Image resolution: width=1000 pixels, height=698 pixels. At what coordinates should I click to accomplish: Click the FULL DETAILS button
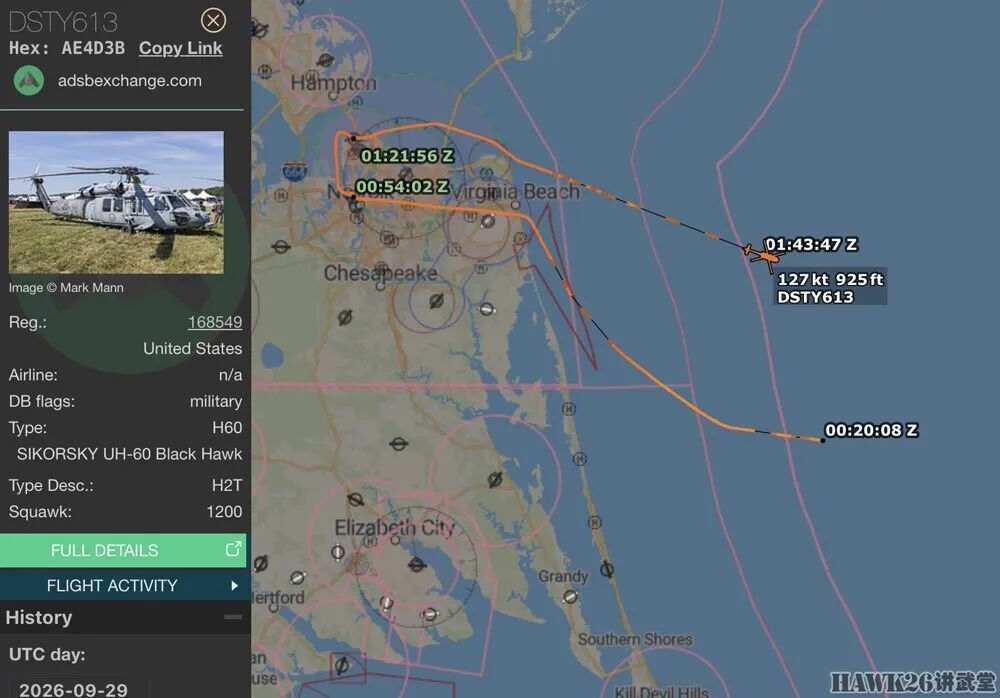pyautogui.click(x=123, y=550)
